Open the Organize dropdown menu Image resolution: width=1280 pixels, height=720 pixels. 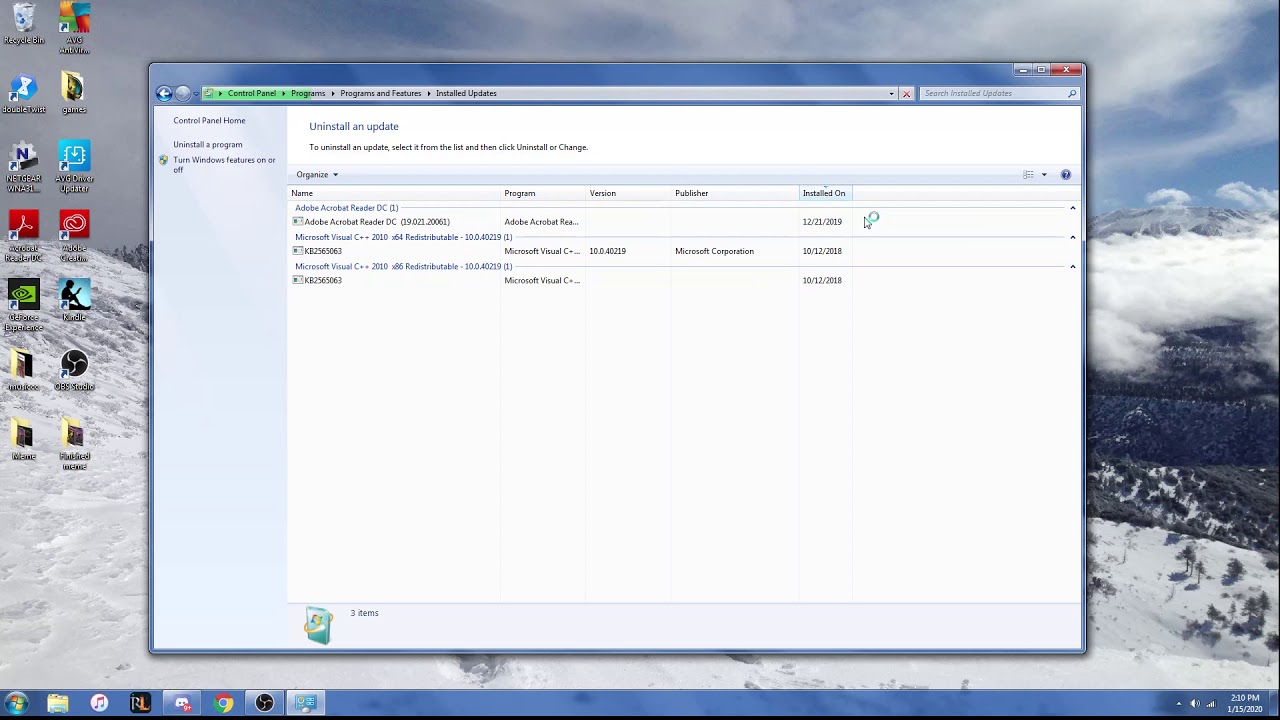point(317,175)
